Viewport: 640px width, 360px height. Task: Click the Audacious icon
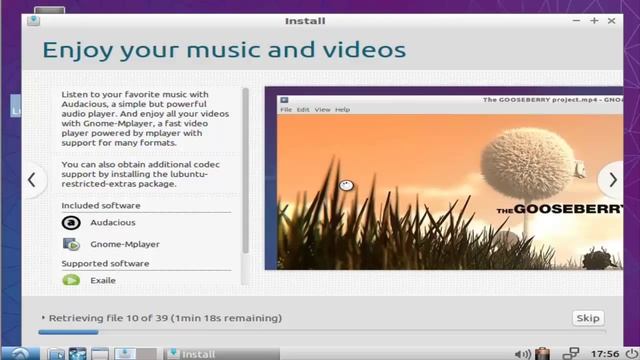(x=71, y=223)
